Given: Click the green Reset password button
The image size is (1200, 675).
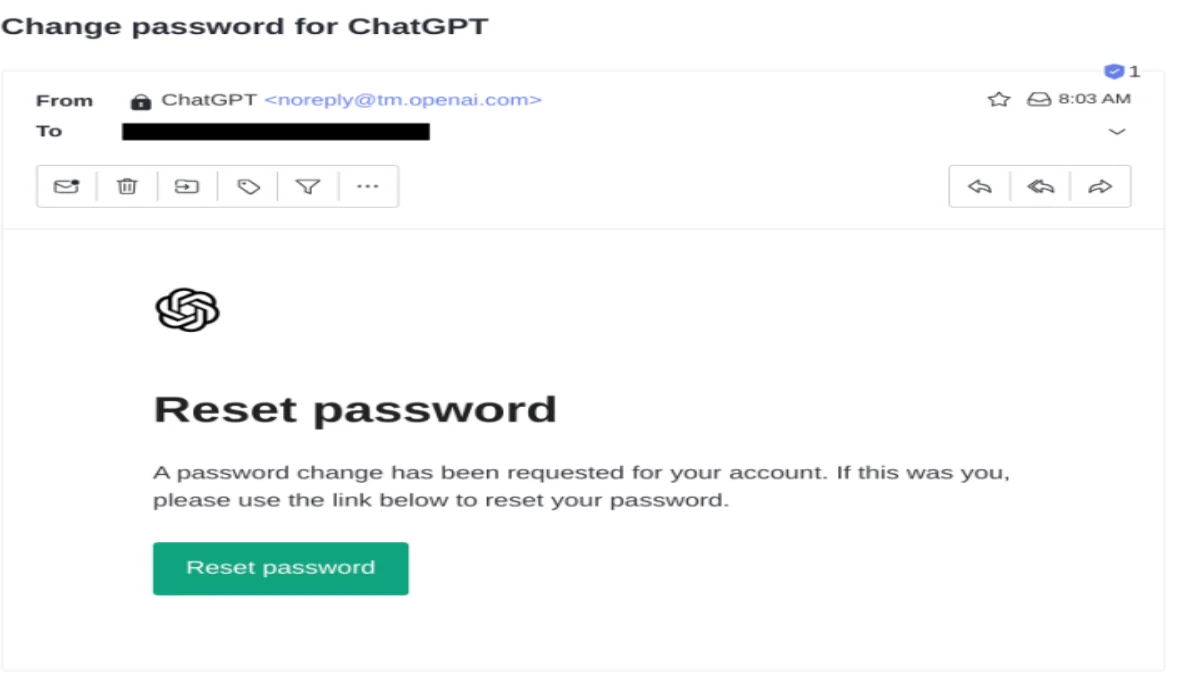Looking at the screenshot, I should [x=280, y=568].
